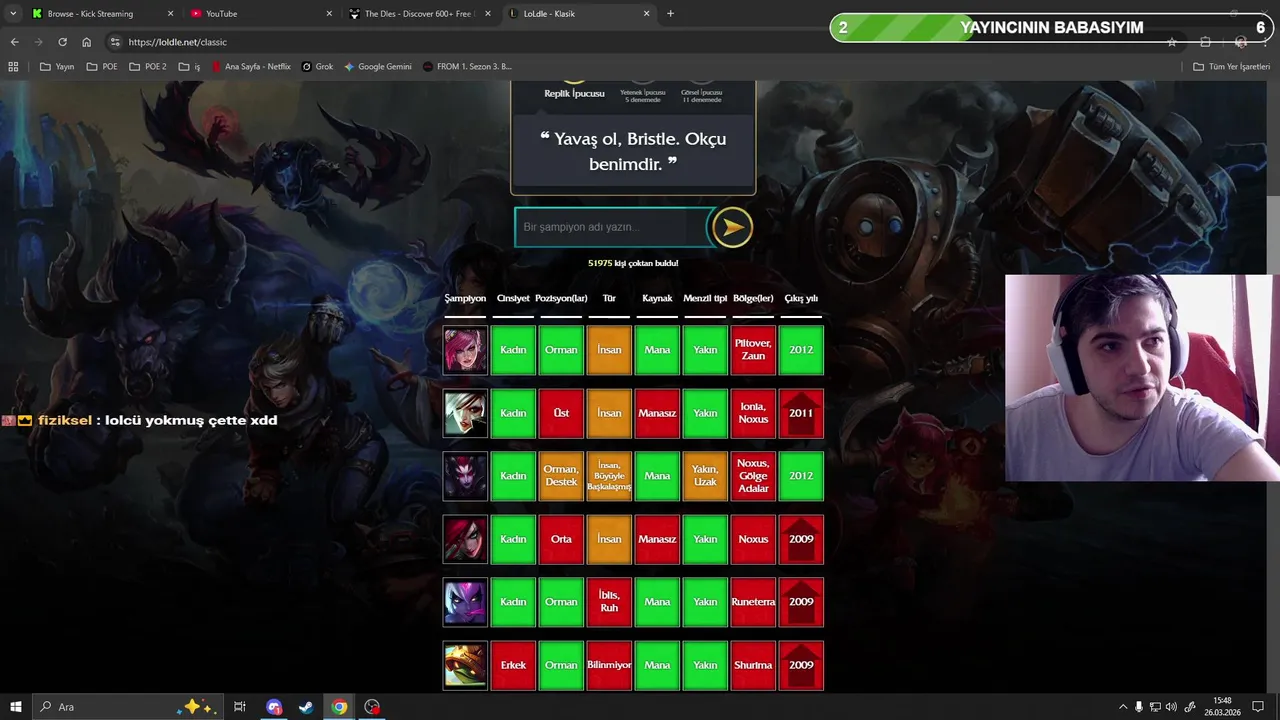Viewport: 1280px width, 720px height.
Task: Click the Pozisyon(lar) column header
Action: (561, 298)
